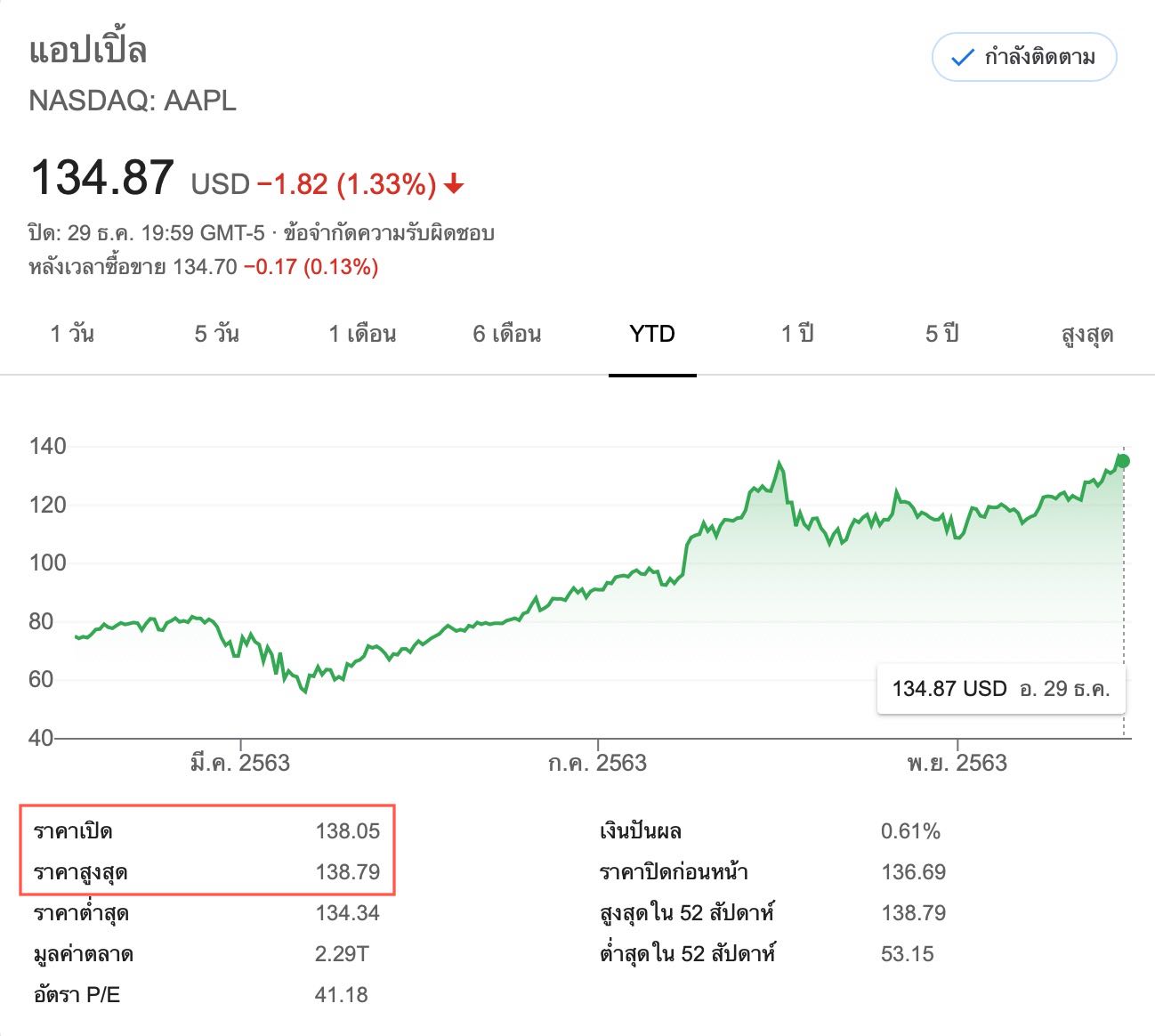
Task: Click the ราคาเปิด value 138.05
Action: (x=347, y=831)
